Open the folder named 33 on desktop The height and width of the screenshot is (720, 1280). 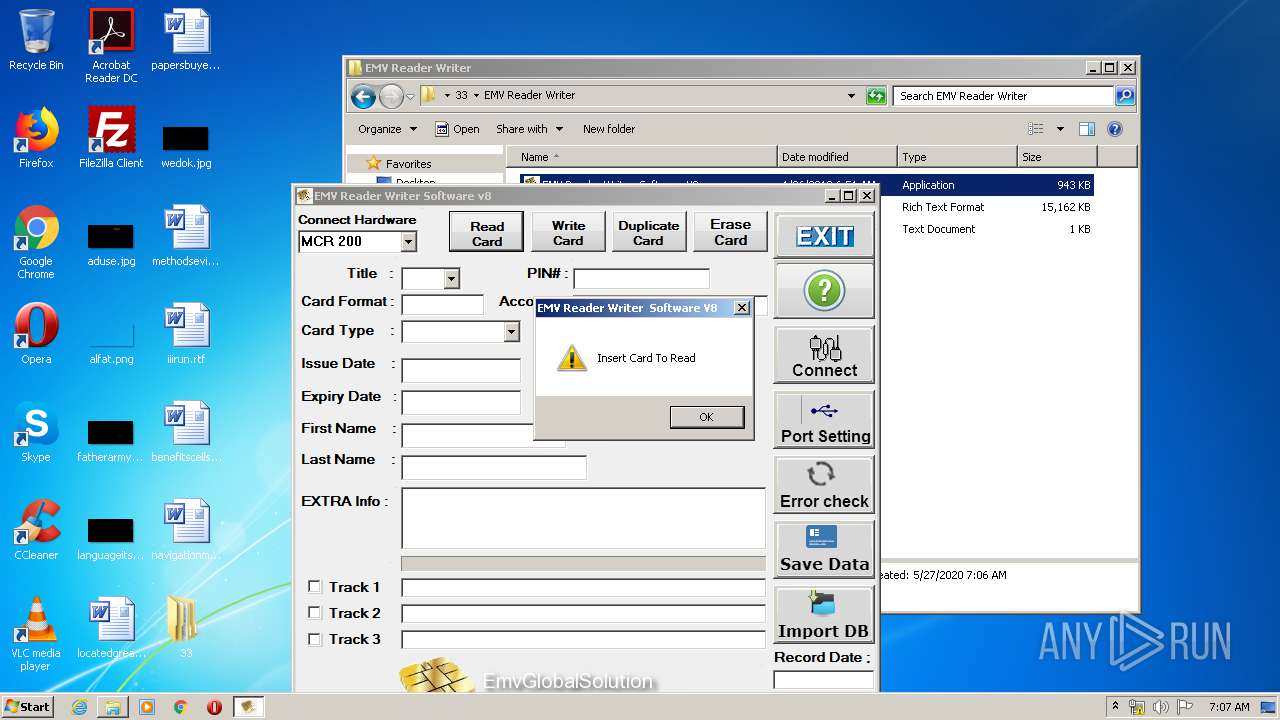point(185,628)
